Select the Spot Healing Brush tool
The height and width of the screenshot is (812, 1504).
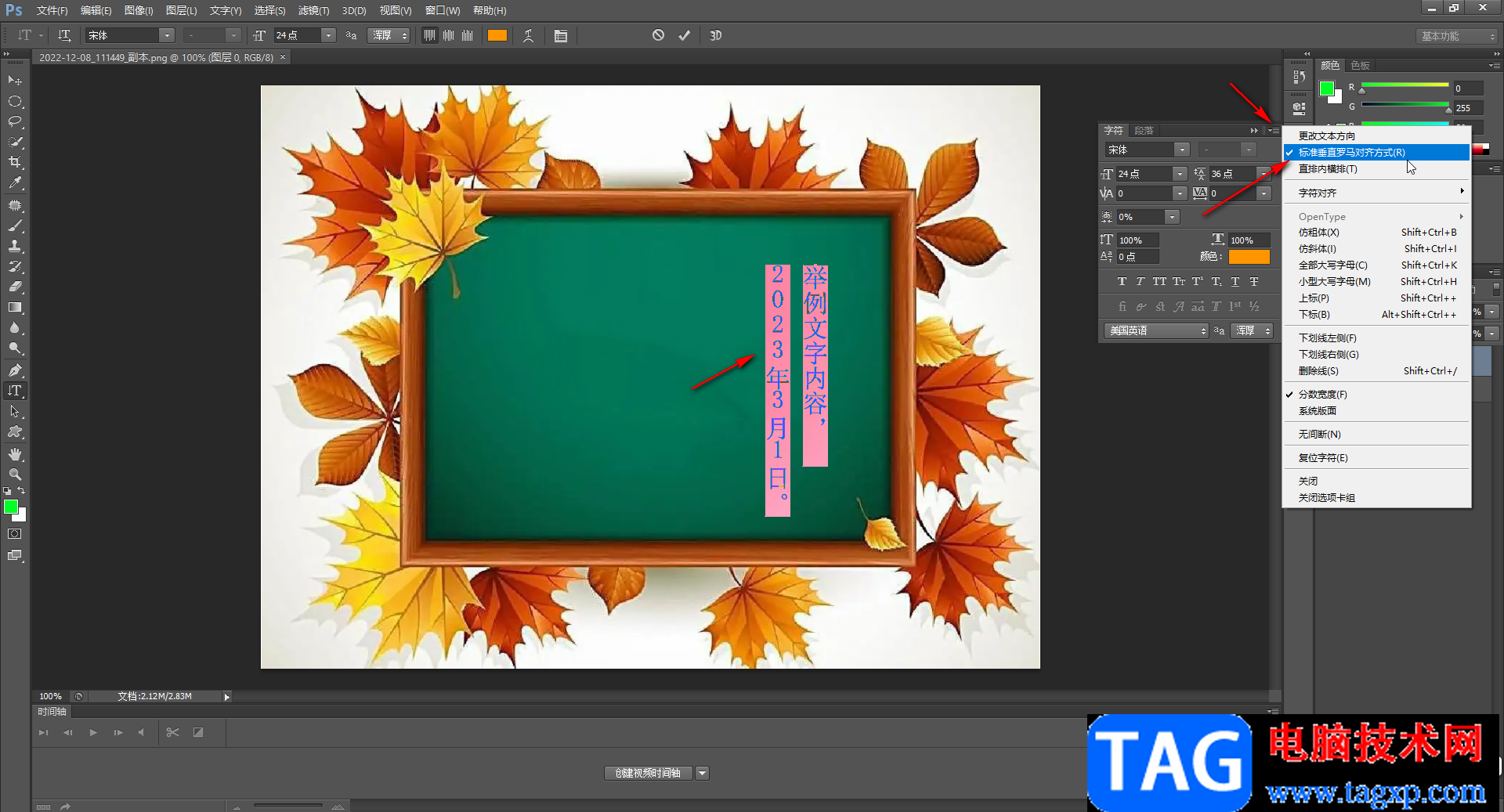(15, 205)
